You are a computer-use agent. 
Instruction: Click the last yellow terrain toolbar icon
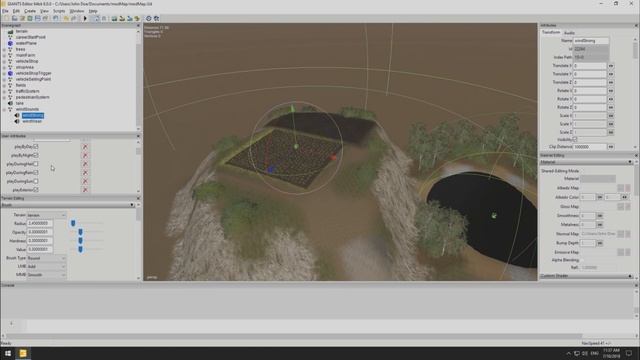pyautogui.click(x=137, y=18)
